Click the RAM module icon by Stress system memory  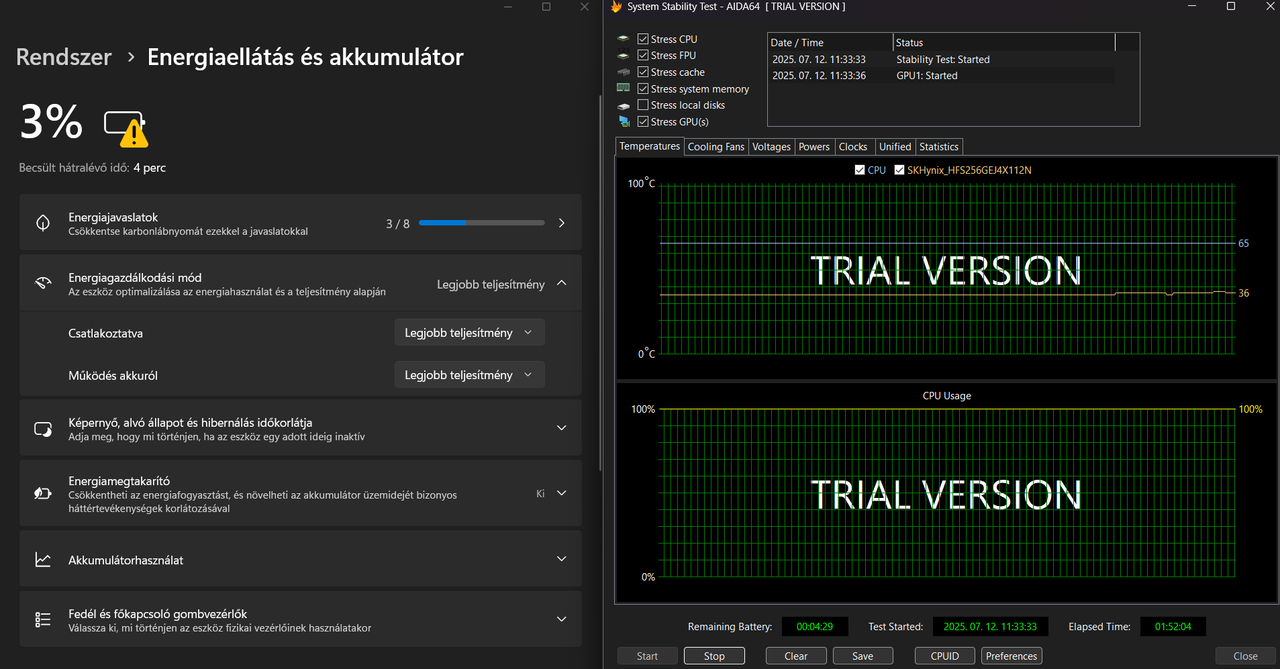[624, 88]
